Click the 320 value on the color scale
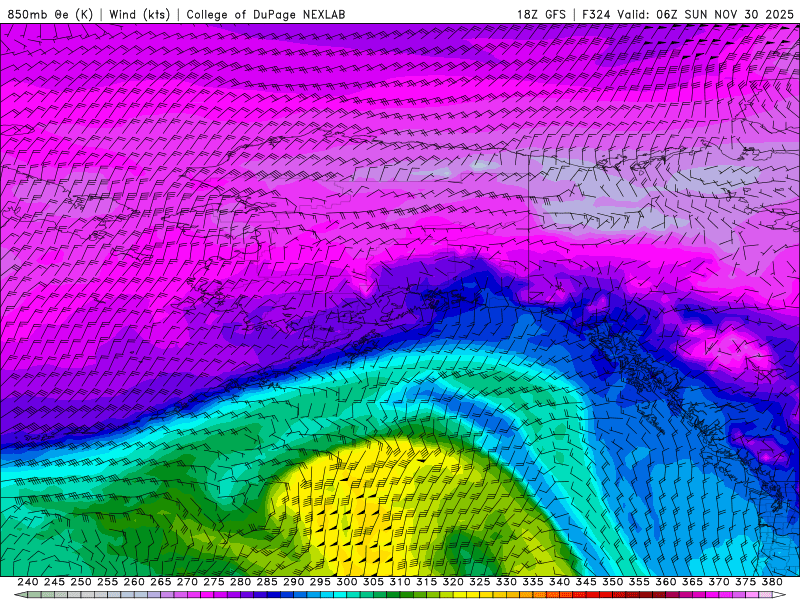800x600 pixels. coord(453,582)
